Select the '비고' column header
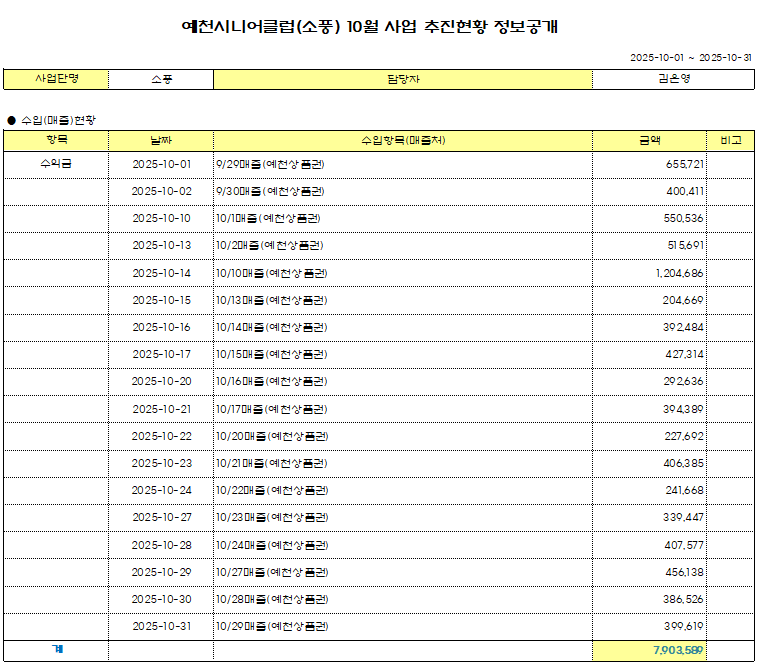 point(731,140)
